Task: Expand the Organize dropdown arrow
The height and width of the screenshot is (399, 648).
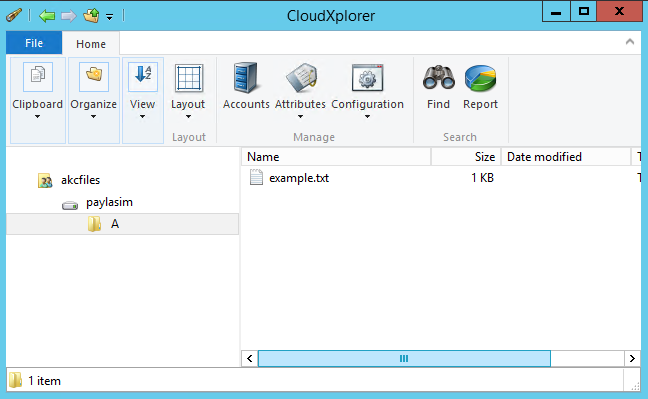Action: (93, 117)
